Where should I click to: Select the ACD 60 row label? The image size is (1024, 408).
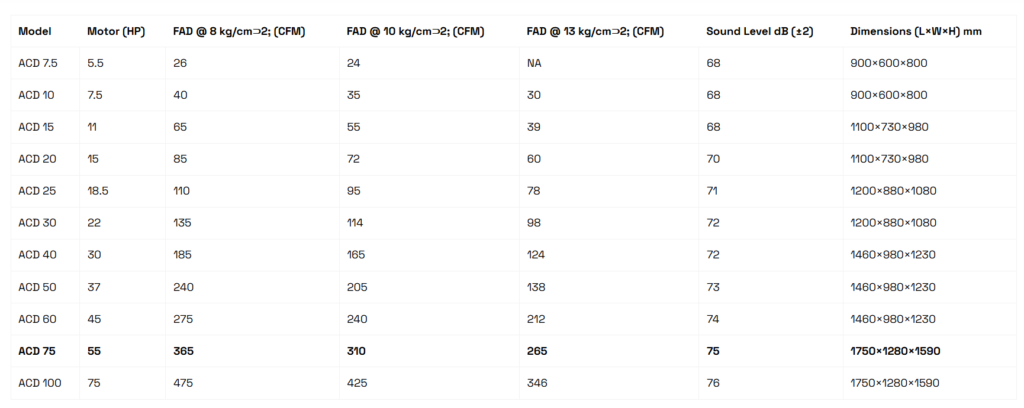[x=36, y=319]
